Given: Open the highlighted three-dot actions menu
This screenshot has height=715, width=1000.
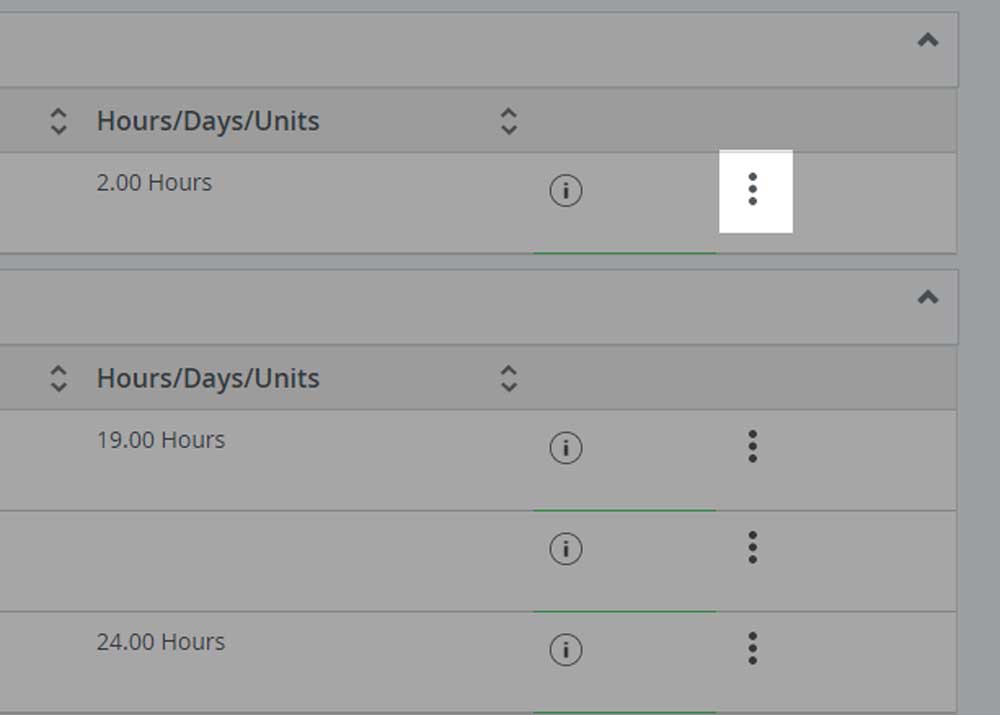Looking at the screenshot, I should [752, 190].
